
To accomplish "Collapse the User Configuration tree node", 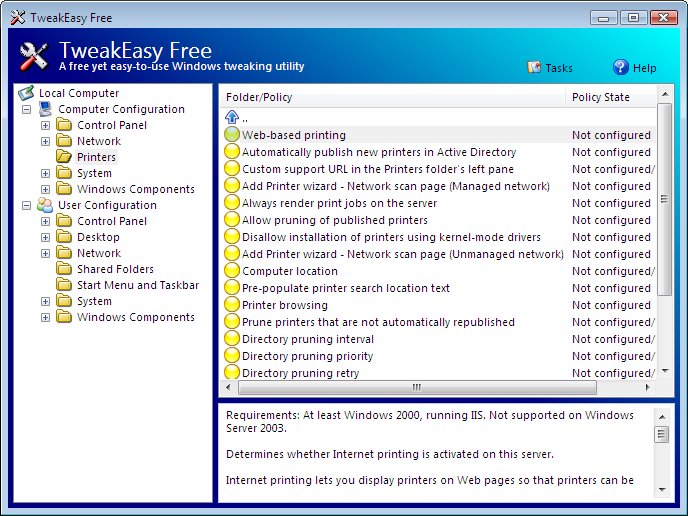I will point(27,205).
